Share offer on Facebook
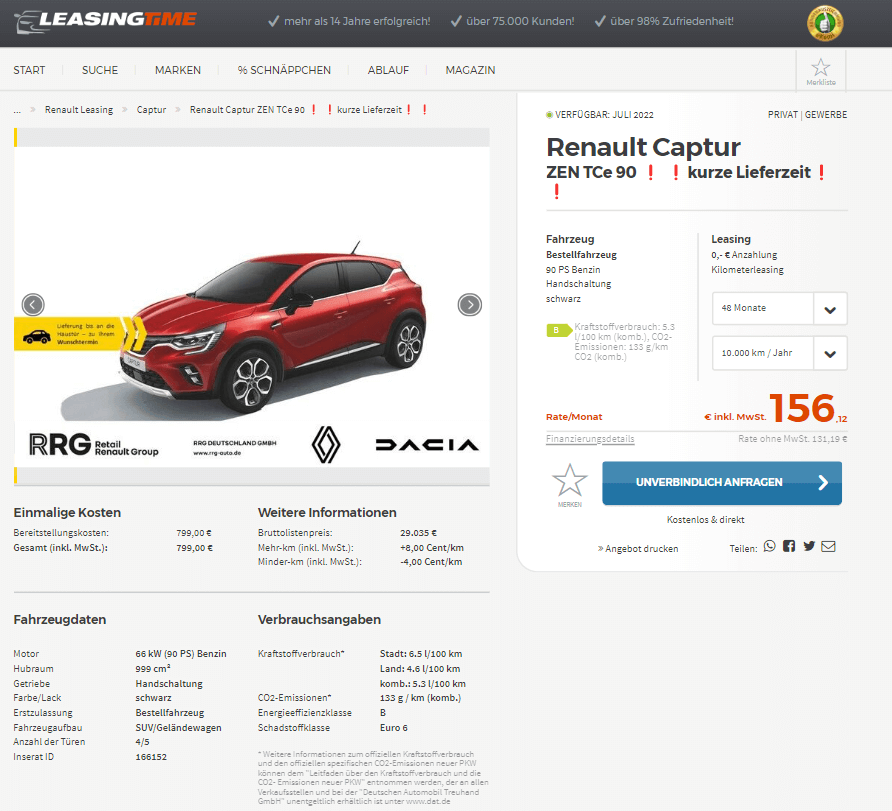 tap(789, 547)
